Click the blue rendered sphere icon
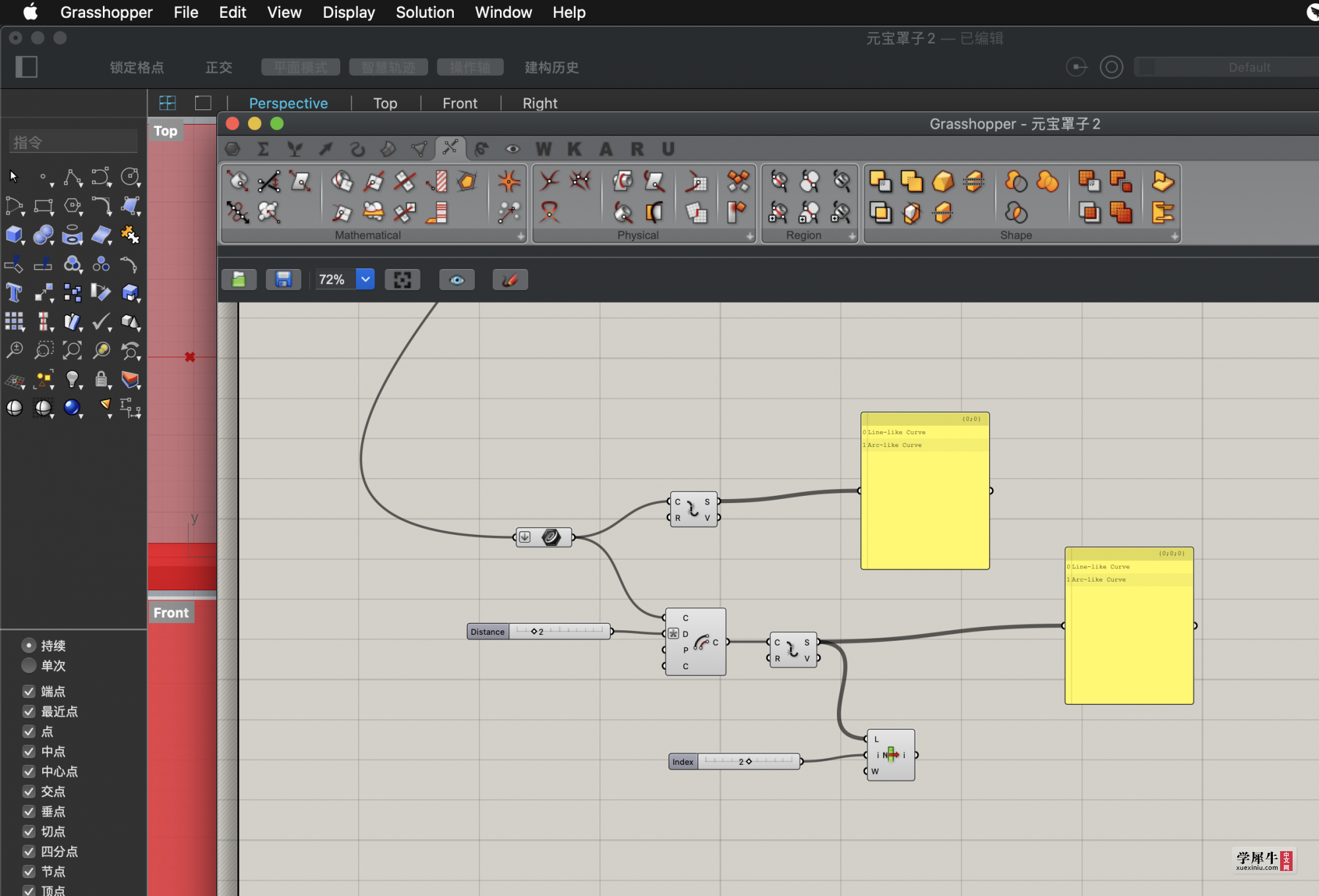This screenshot has height=896, width=1319. point(73,408)
